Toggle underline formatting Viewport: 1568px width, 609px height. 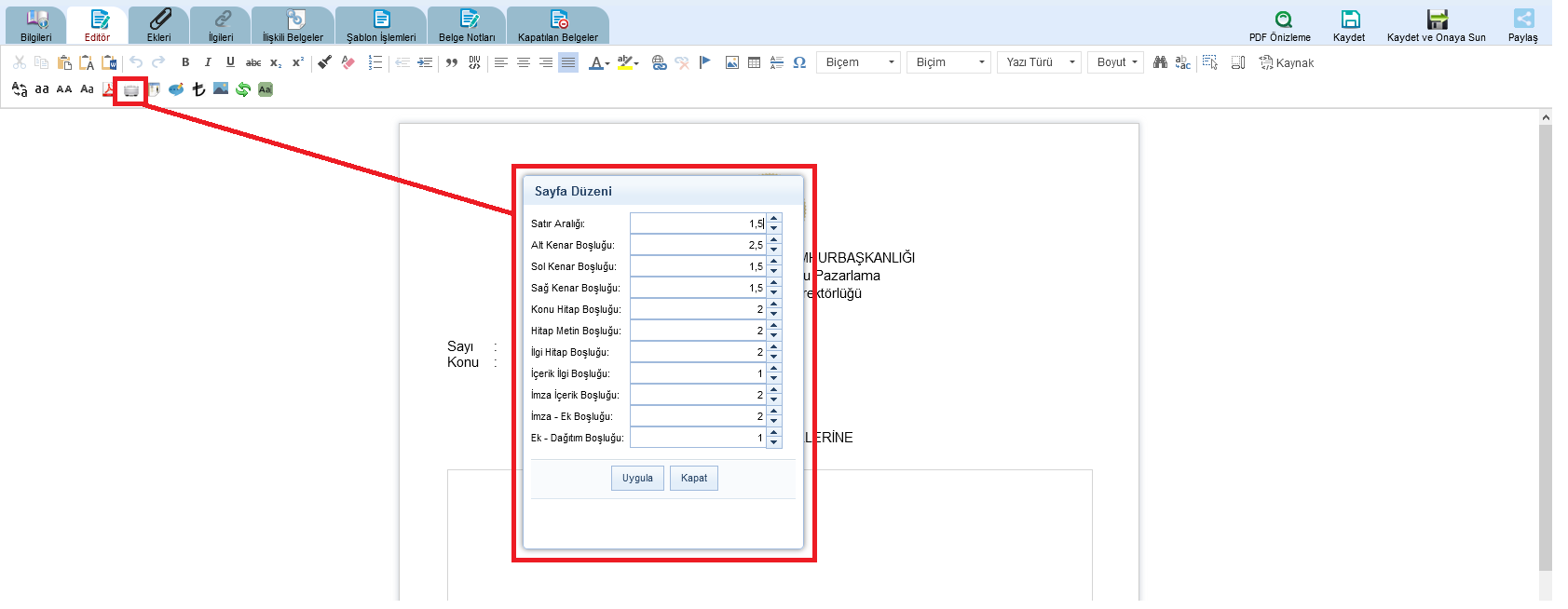[230, 62]
